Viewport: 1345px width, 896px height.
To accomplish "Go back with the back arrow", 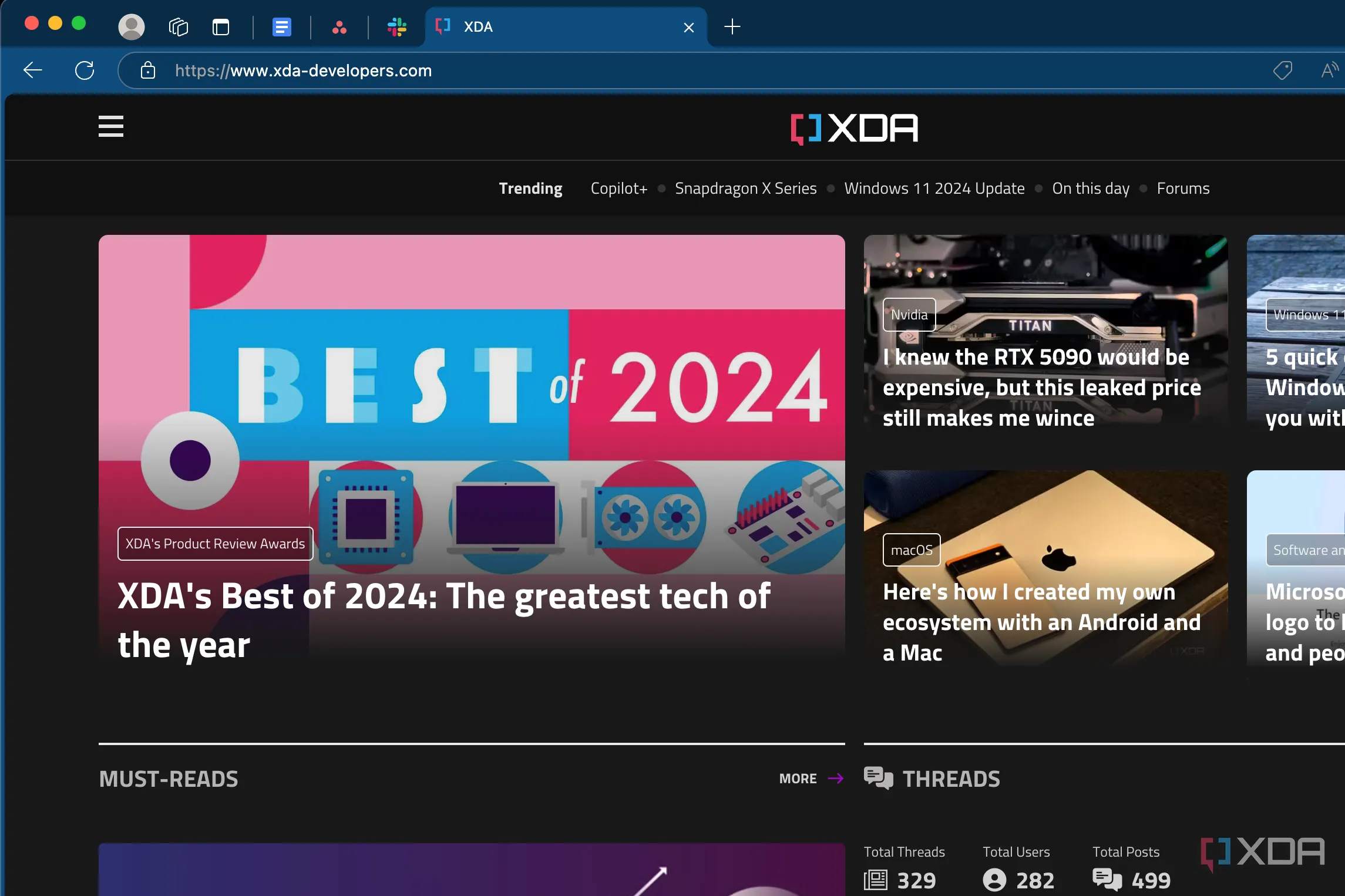I will (x=33, y=70).
